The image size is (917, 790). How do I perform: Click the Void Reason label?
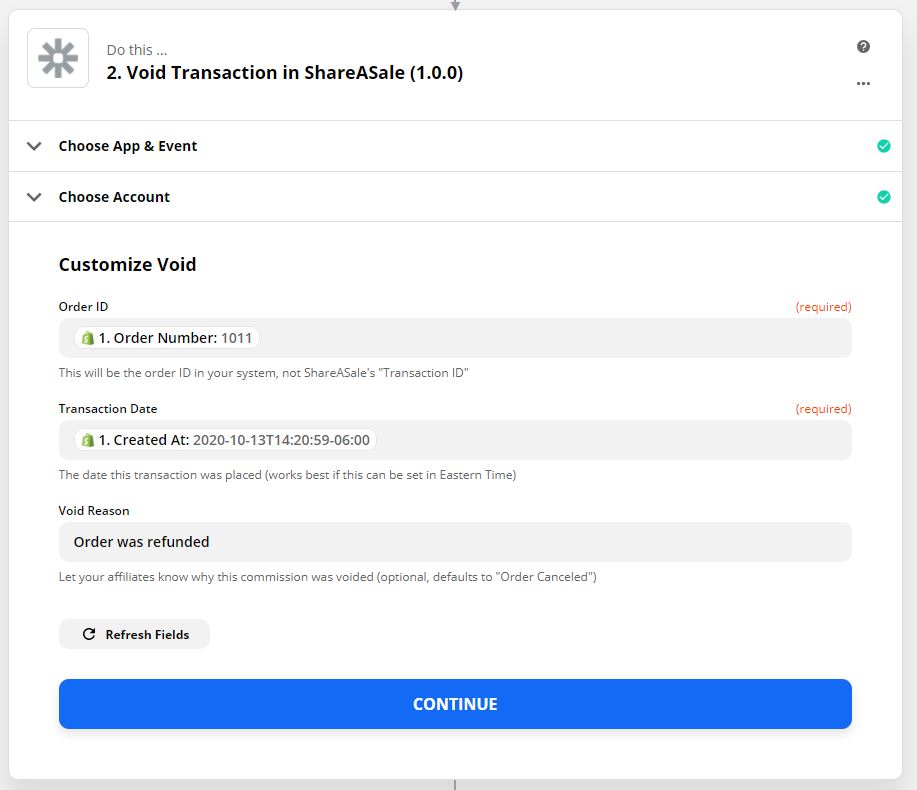click(x=94, y=510)
